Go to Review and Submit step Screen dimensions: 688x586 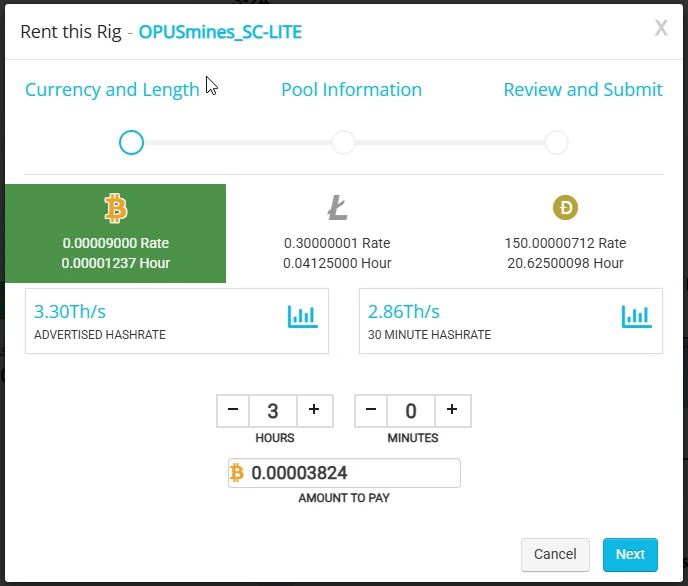click(583, 89)
